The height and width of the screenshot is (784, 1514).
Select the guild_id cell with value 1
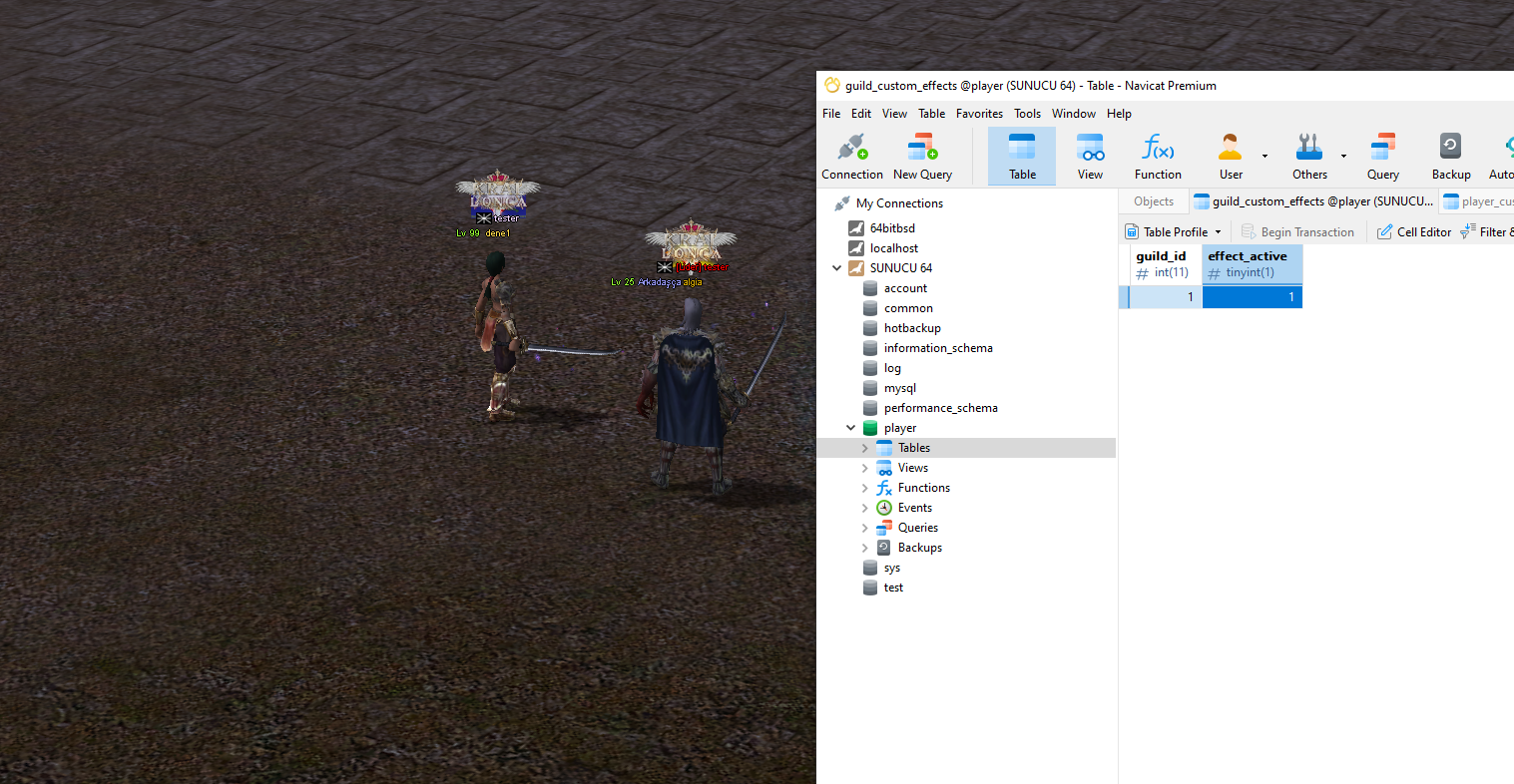tap(1164, 297)
